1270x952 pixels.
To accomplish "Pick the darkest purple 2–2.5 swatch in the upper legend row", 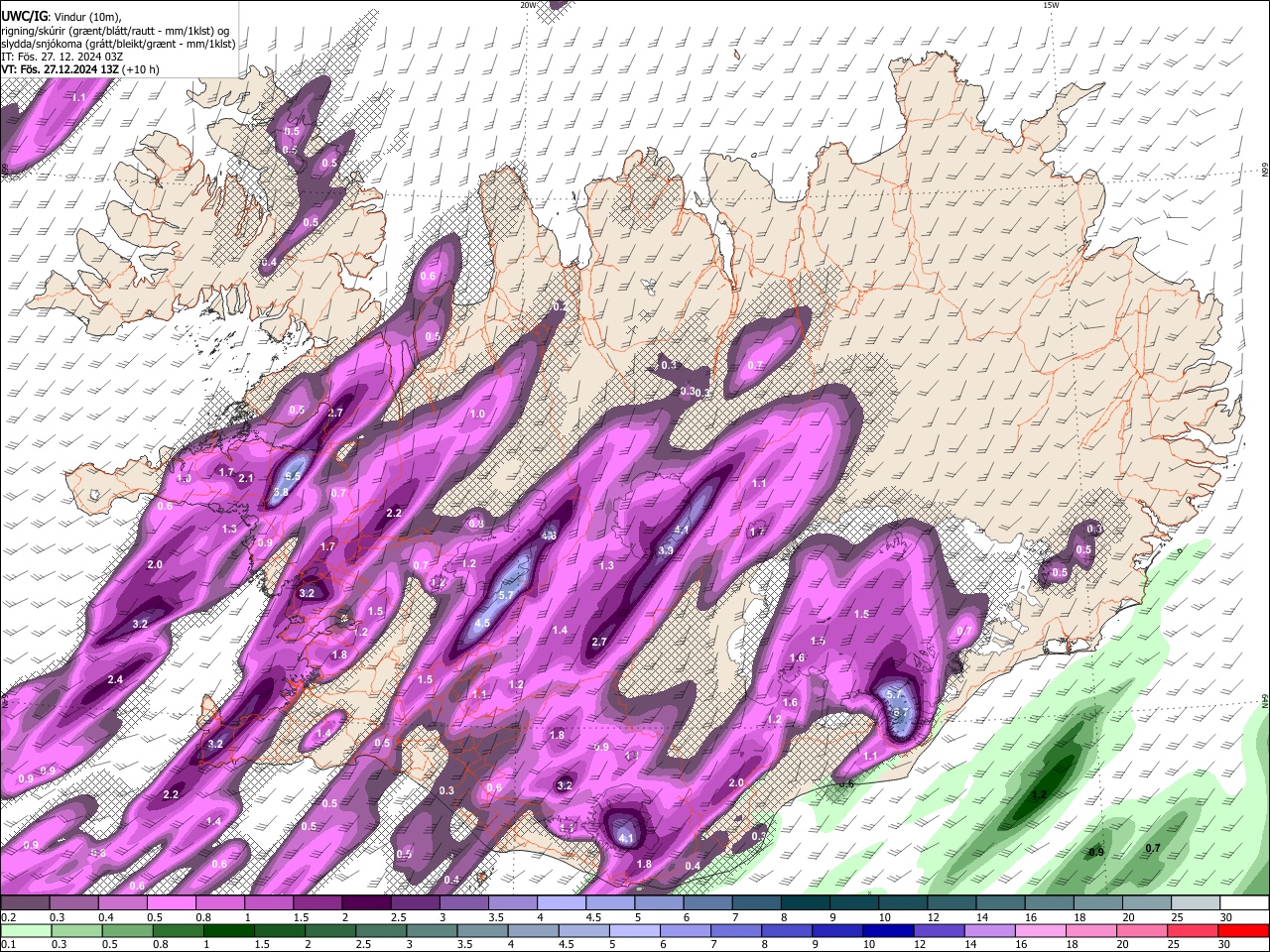I will click(366, 903).
